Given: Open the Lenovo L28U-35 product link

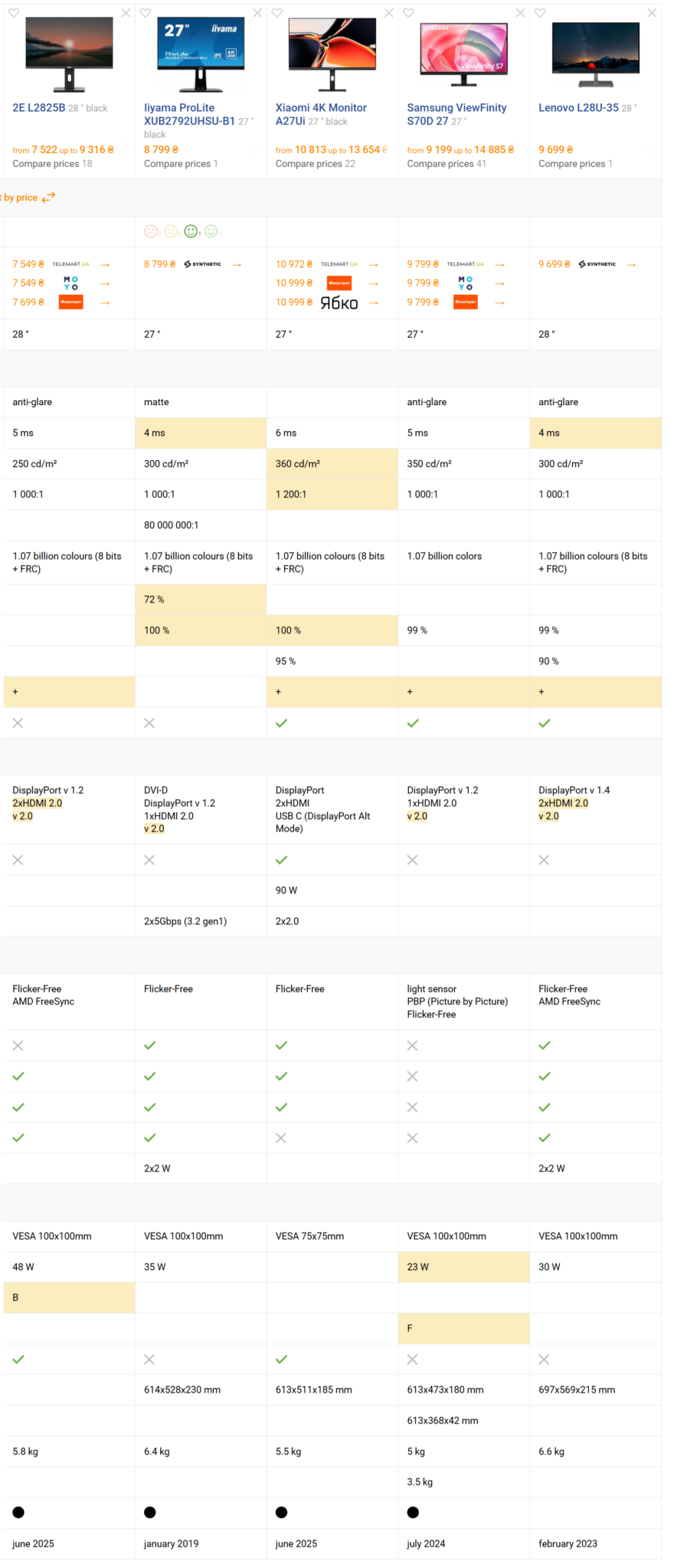Looking at the screenshot, I should pos(578,108).
